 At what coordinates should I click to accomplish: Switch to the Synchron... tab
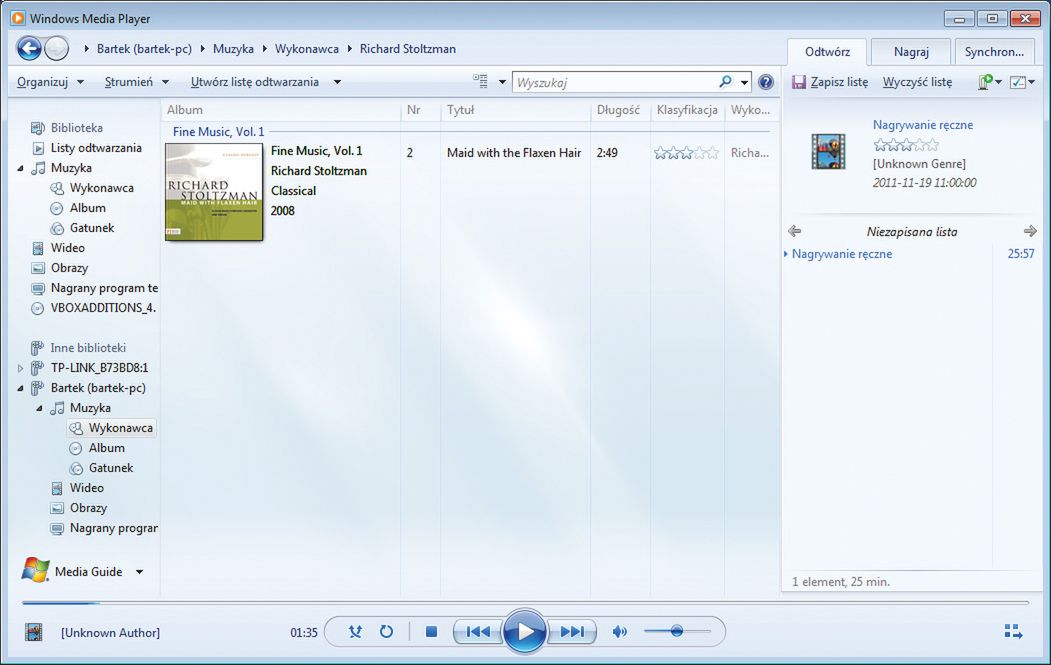[994, 52]
